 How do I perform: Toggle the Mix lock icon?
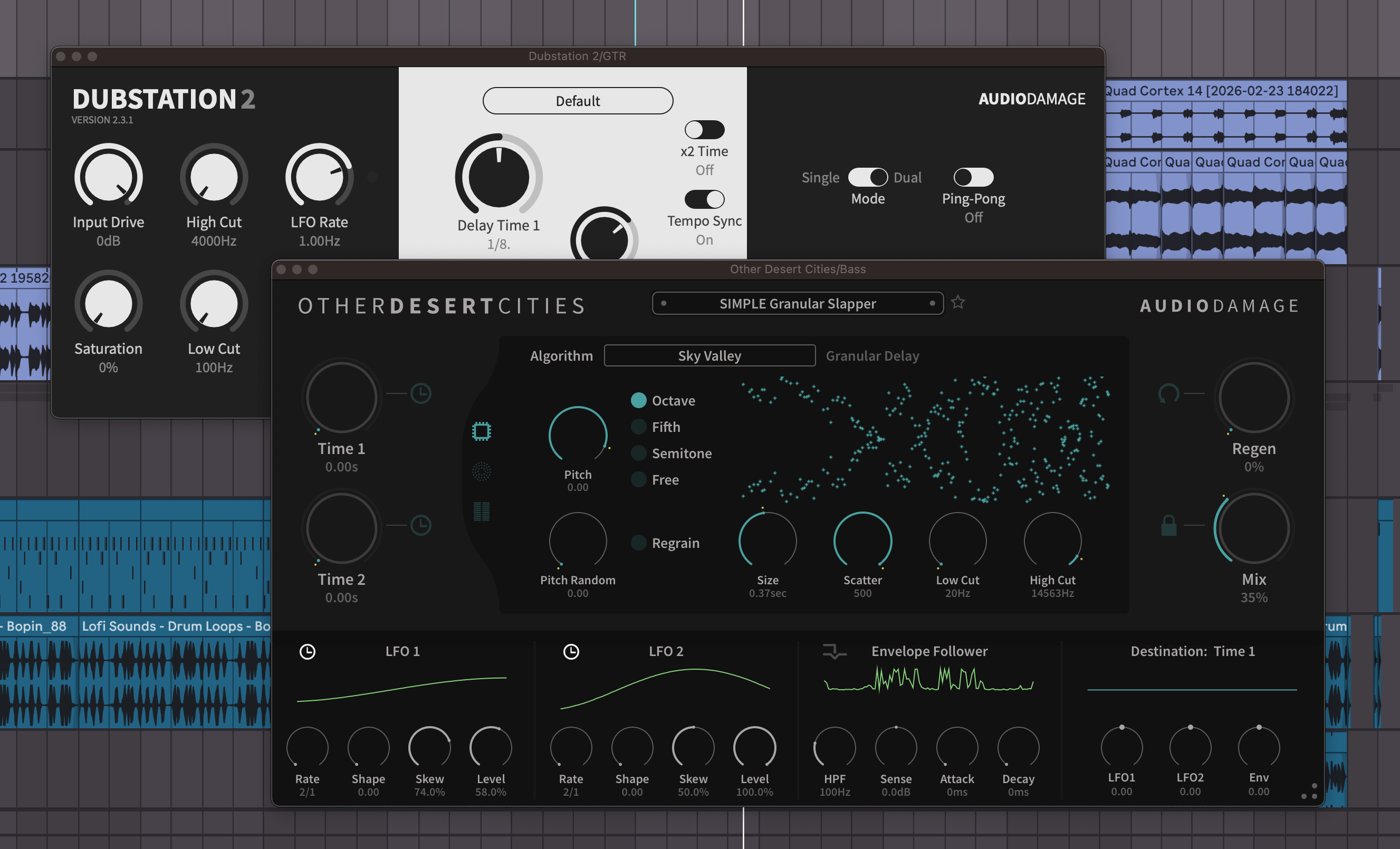tap(1169, 525)
